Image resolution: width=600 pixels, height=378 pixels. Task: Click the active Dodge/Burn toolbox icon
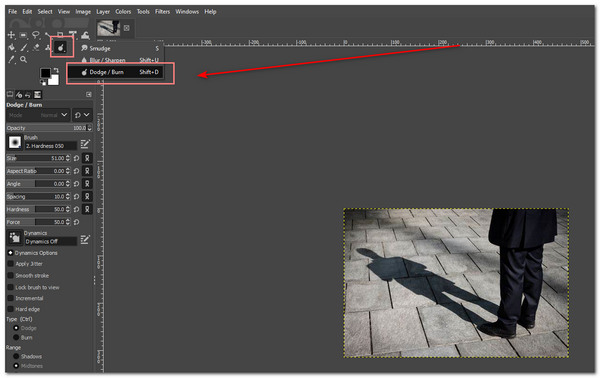pos(60,47)
